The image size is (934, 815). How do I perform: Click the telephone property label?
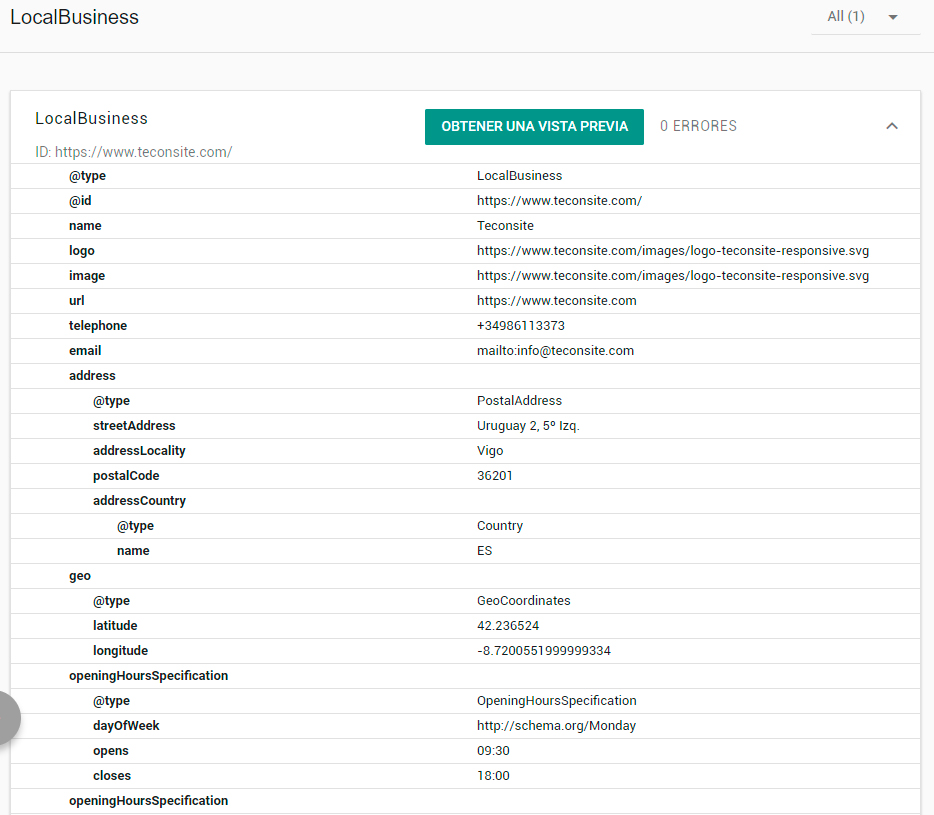click(x=98, y=326)
